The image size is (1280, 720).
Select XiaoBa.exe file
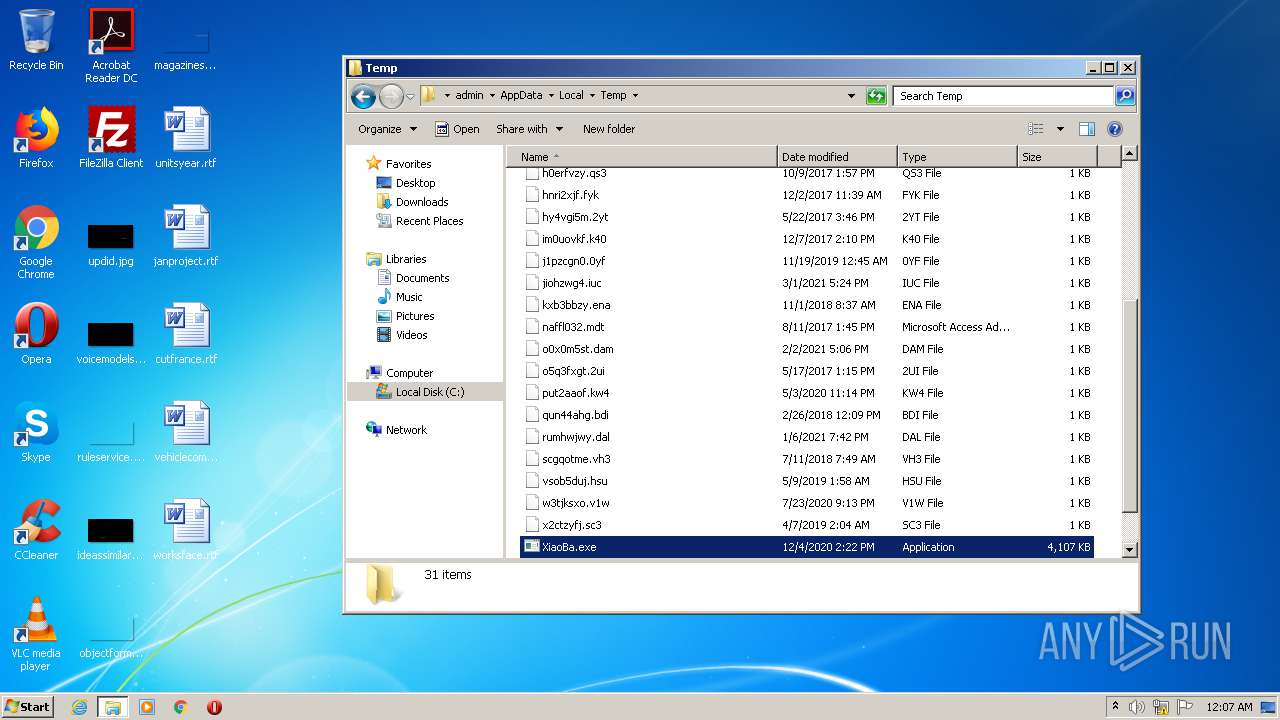(x=807, y=547)
